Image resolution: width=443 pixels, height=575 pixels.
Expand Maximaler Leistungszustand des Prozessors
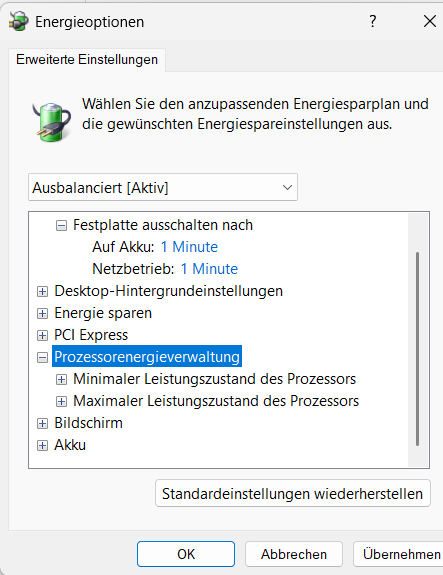(61, 401)
